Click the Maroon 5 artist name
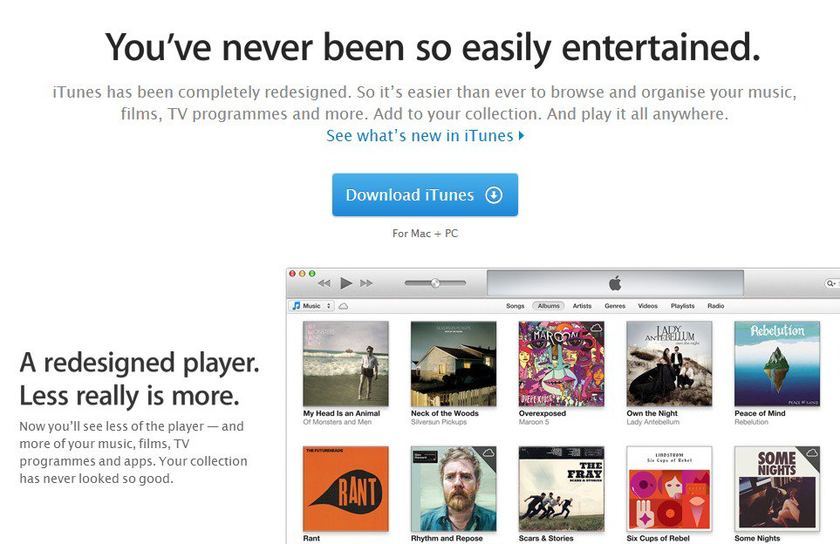Screen dimensions: 840x544 (534, 422)
